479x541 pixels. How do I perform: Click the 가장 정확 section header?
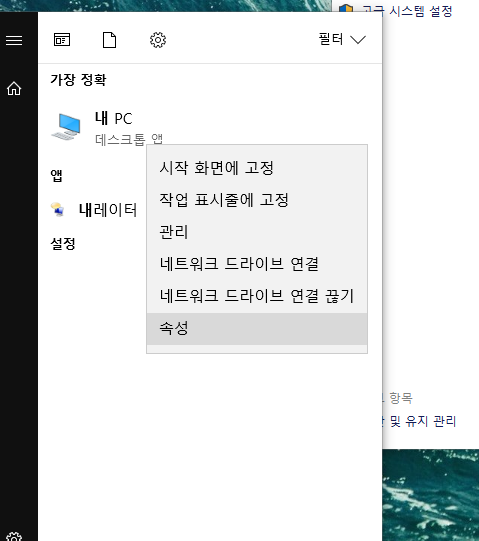coord(78,80)
